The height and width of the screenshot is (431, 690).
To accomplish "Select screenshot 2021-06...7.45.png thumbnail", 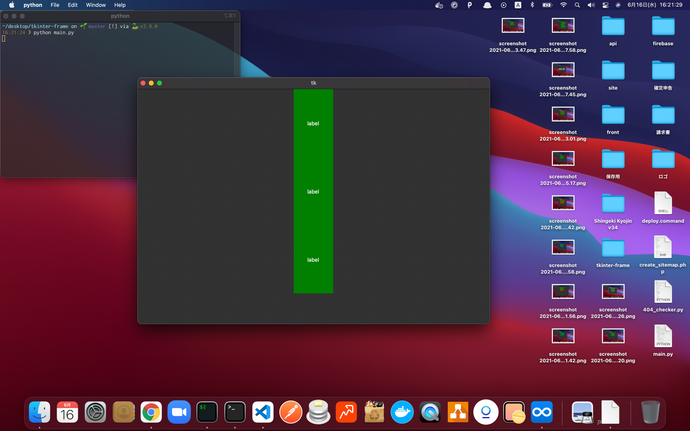I will pyautogui.click(x=563, y=70).
